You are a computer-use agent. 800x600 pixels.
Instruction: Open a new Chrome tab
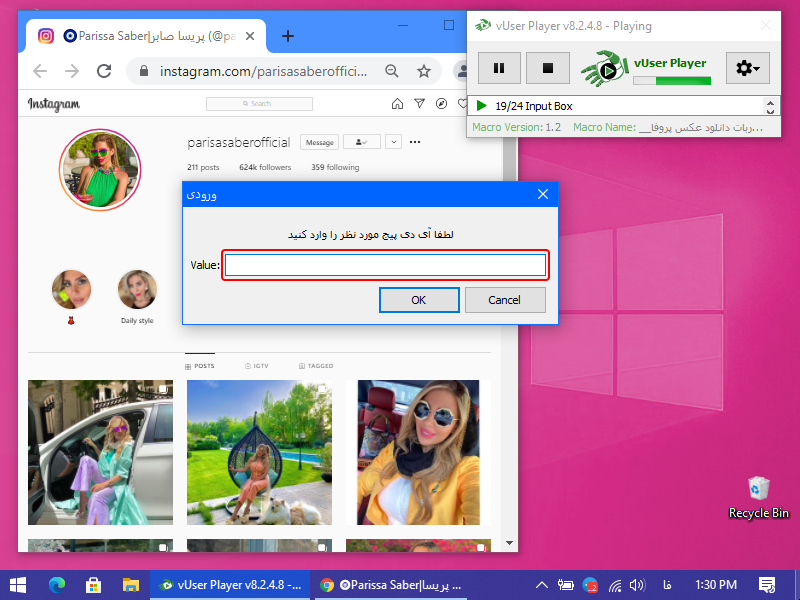tap(288, 36)
